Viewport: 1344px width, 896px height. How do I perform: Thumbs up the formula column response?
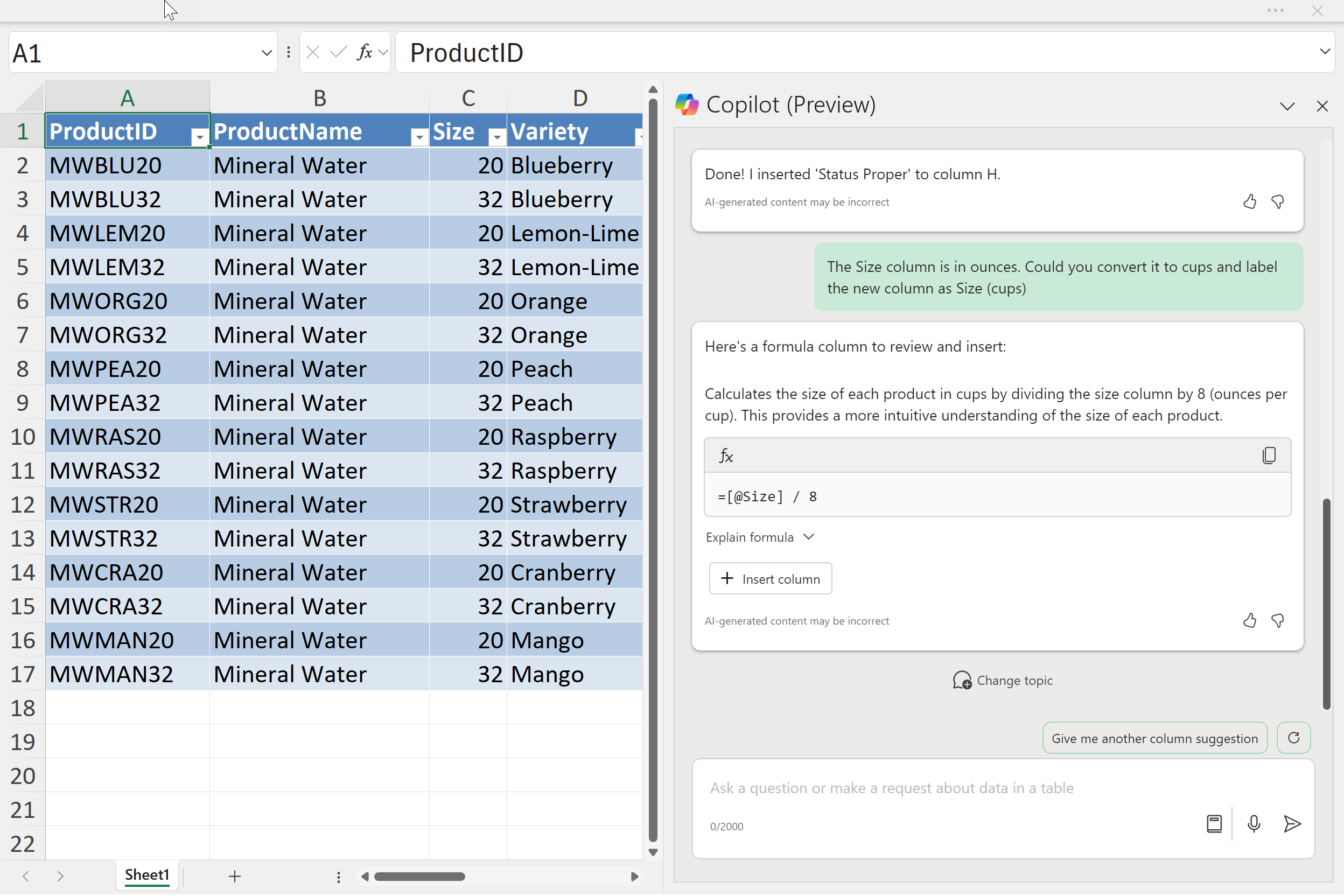(x=1249, y=621)
